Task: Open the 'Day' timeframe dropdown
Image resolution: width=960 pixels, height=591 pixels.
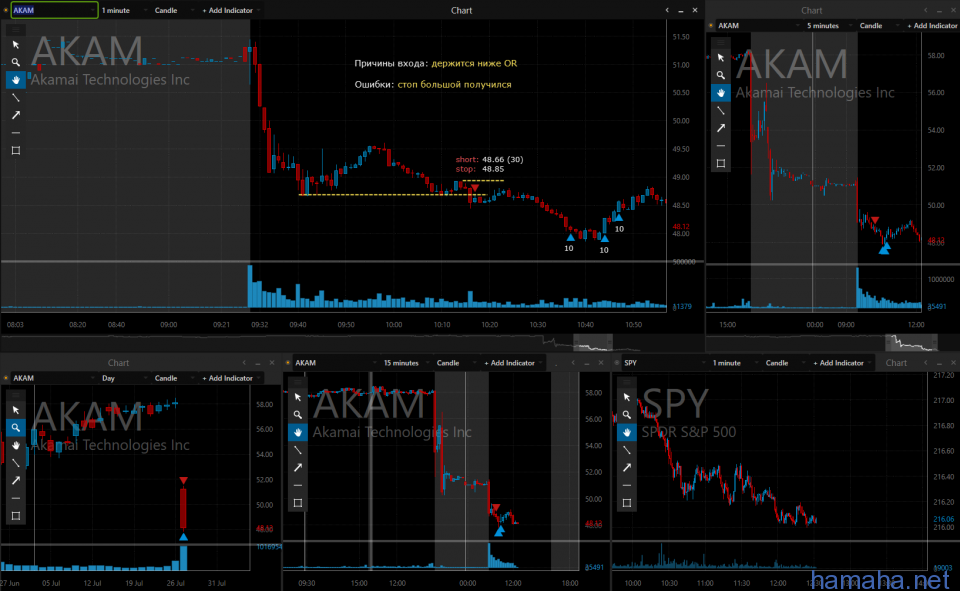Action: pyautogui.click(x=123, y=378)
